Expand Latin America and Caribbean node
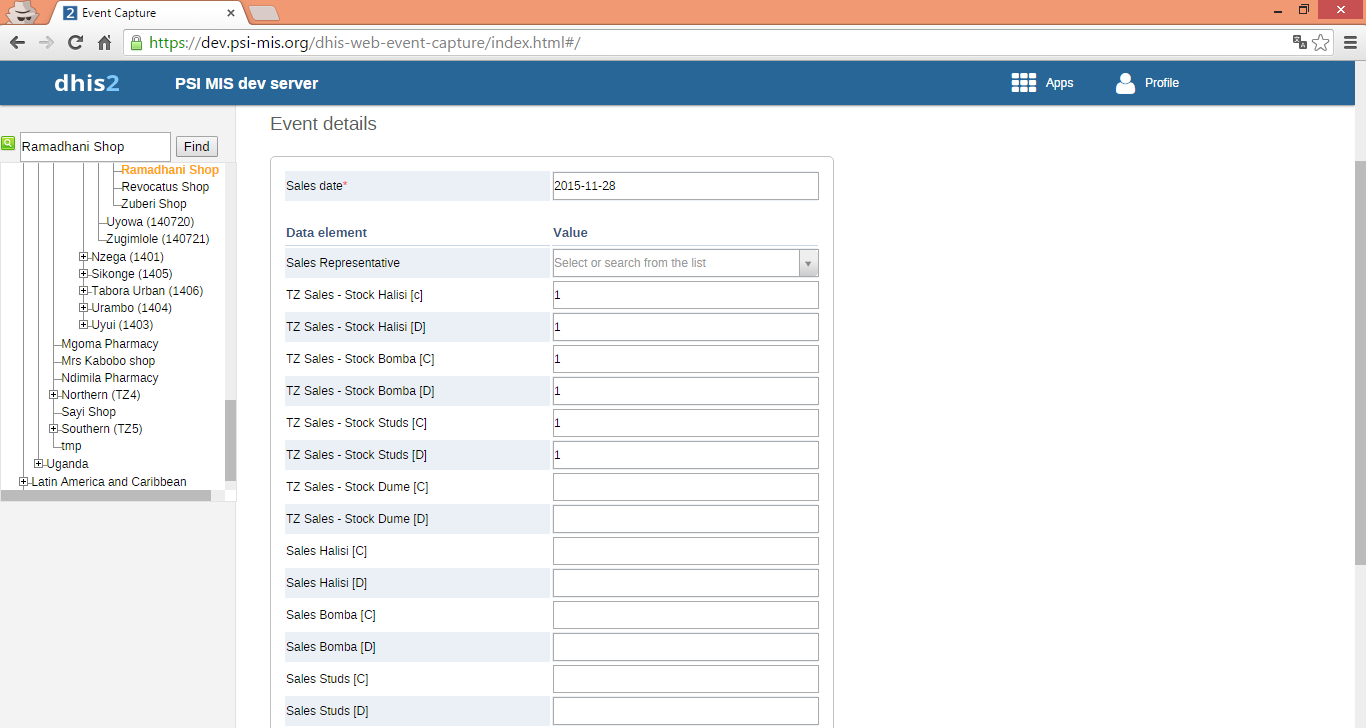1366x728 pixels. [x=24, y=482]
